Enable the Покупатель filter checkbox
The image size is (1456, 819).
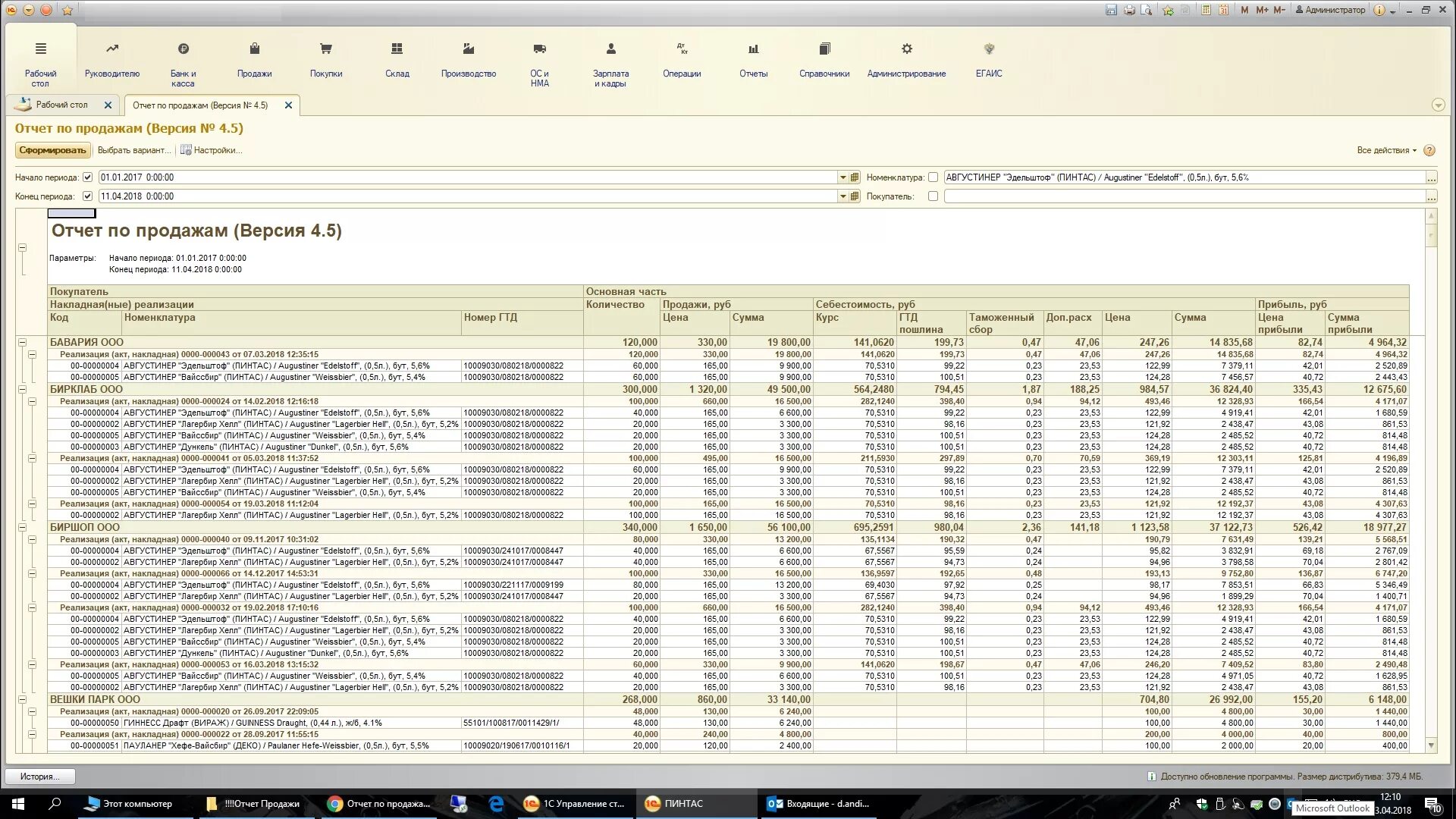click(x=933, y=196)
